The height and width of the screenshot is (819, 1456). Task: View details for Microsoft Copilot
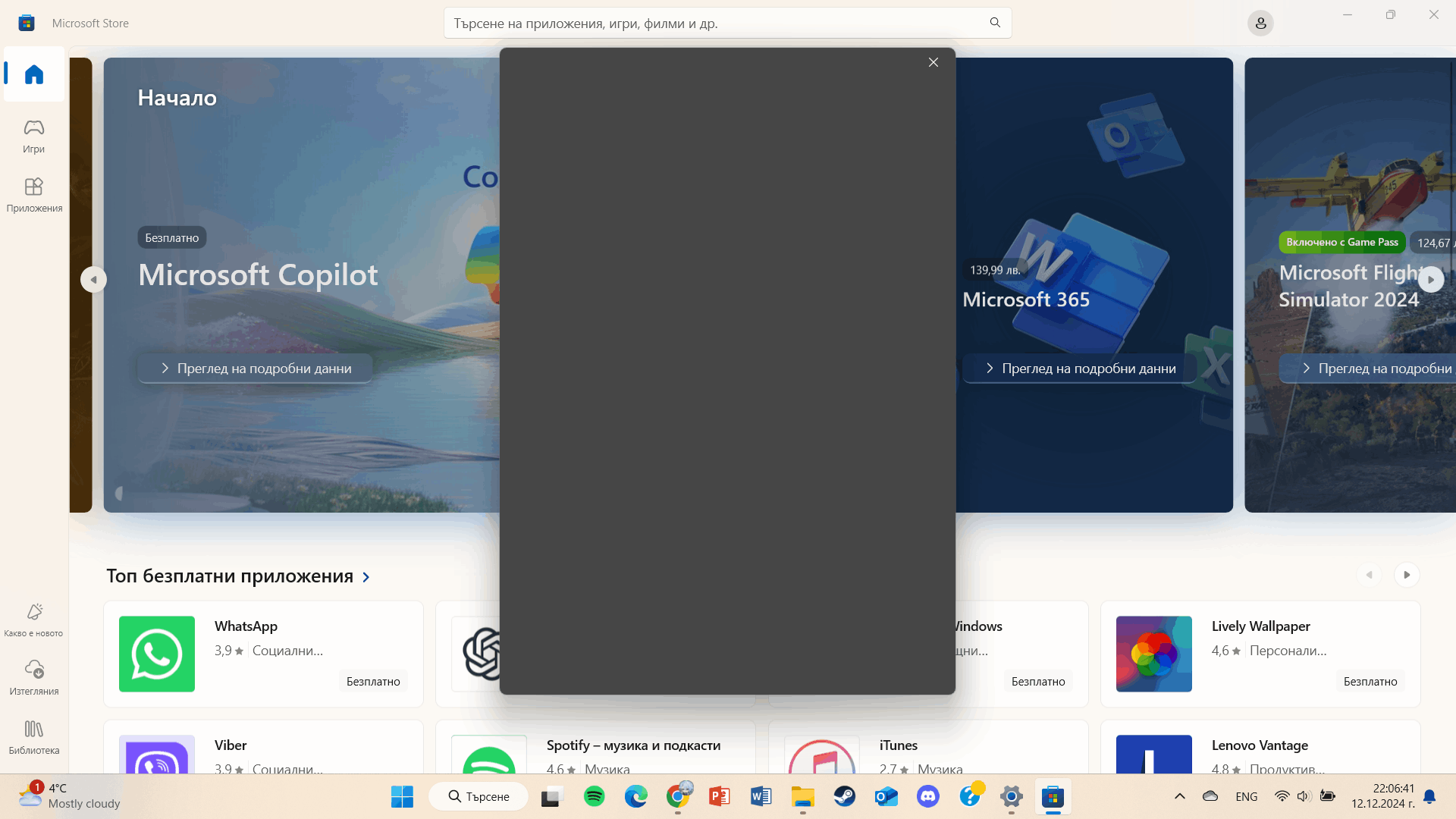coord(256,368)
